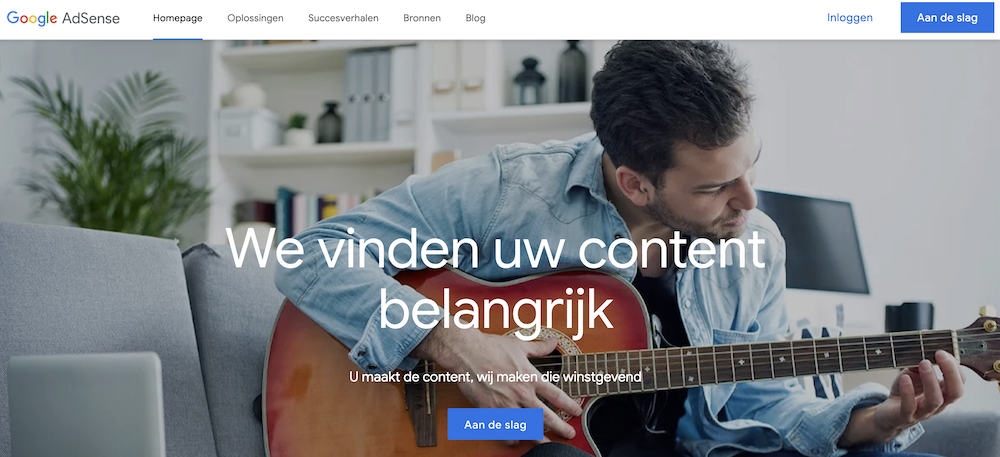The image size is (1000, 457).
Task: Click Aan de slag in the header
Action: pyautogui.click(x=947, y=18)
